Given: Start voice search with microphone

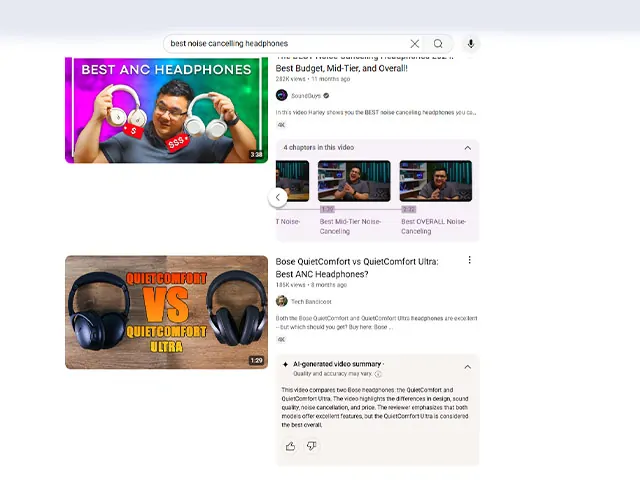Looking at the screenshot, I should coord(471,44).
